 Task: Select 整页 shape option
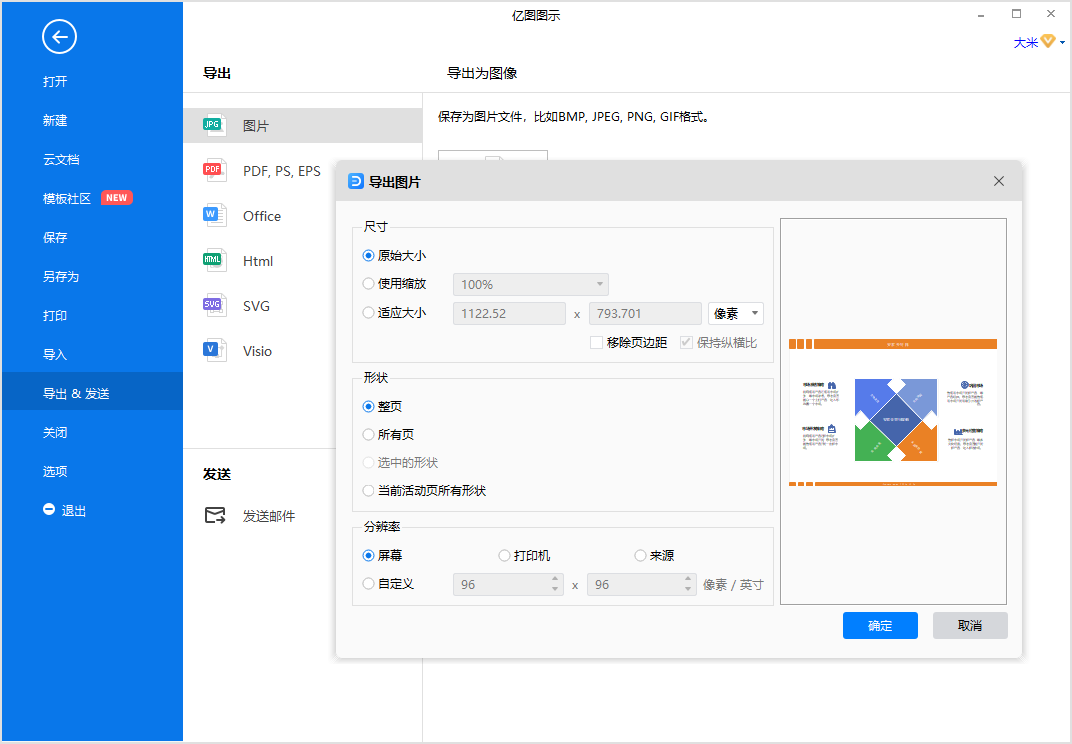[368, 407]
